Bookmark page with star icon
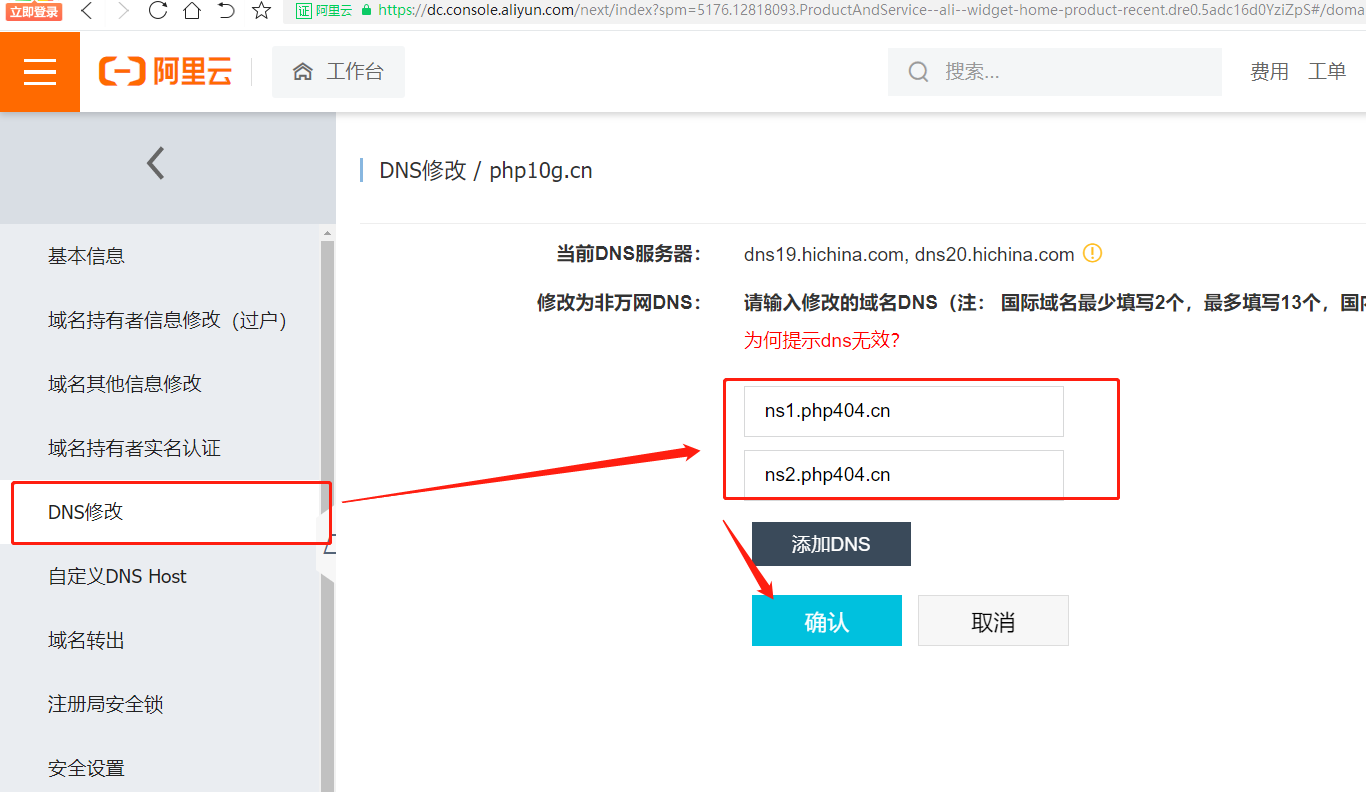 (x=261, y=11)
